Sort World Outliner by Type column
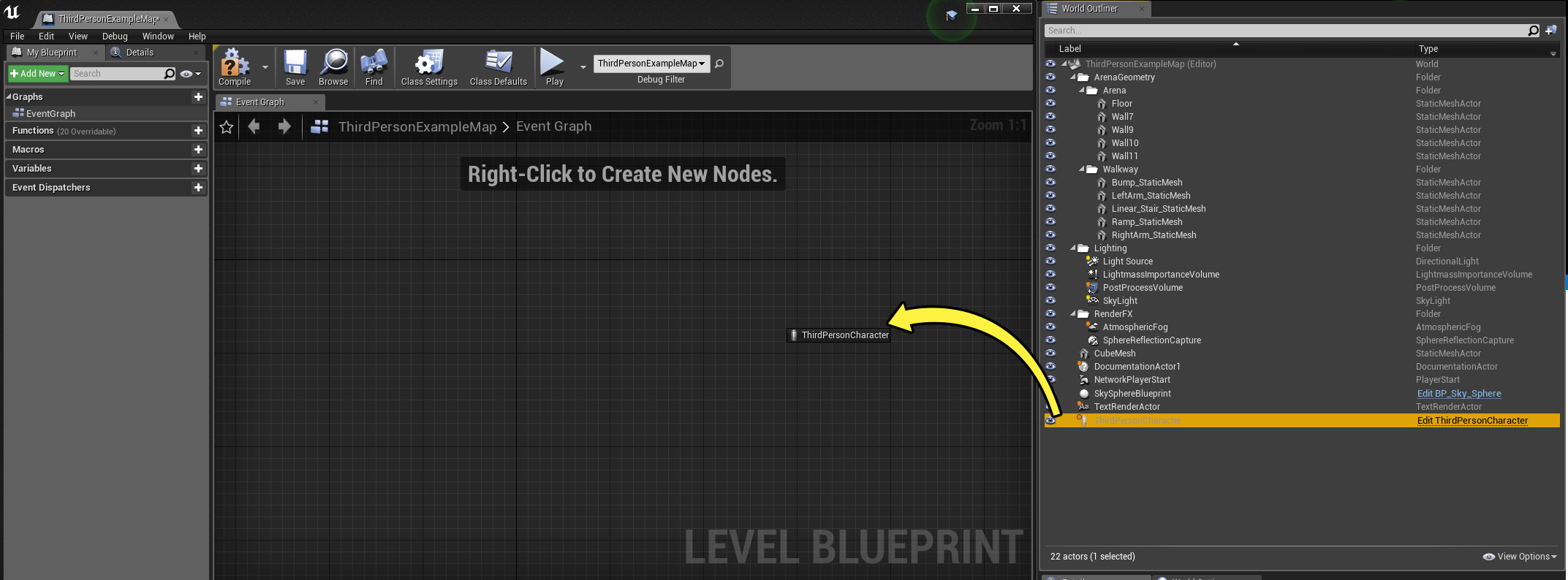This screenshot has width=1568, height=580. click(1428, 49)
